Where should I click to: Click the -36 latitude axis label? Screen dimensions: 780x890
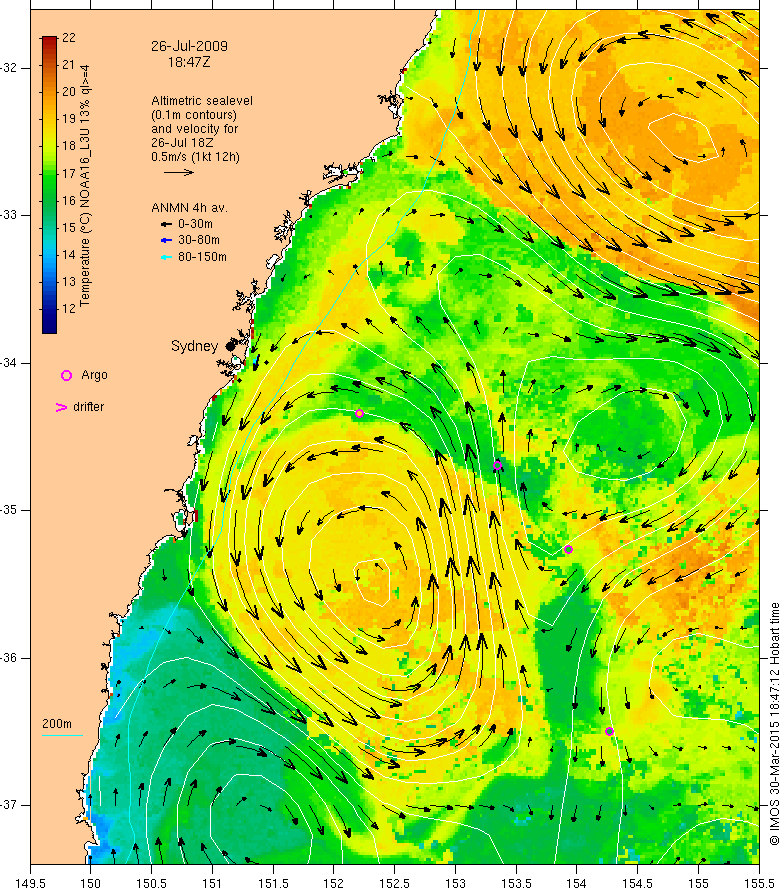[x=9, y=658]
